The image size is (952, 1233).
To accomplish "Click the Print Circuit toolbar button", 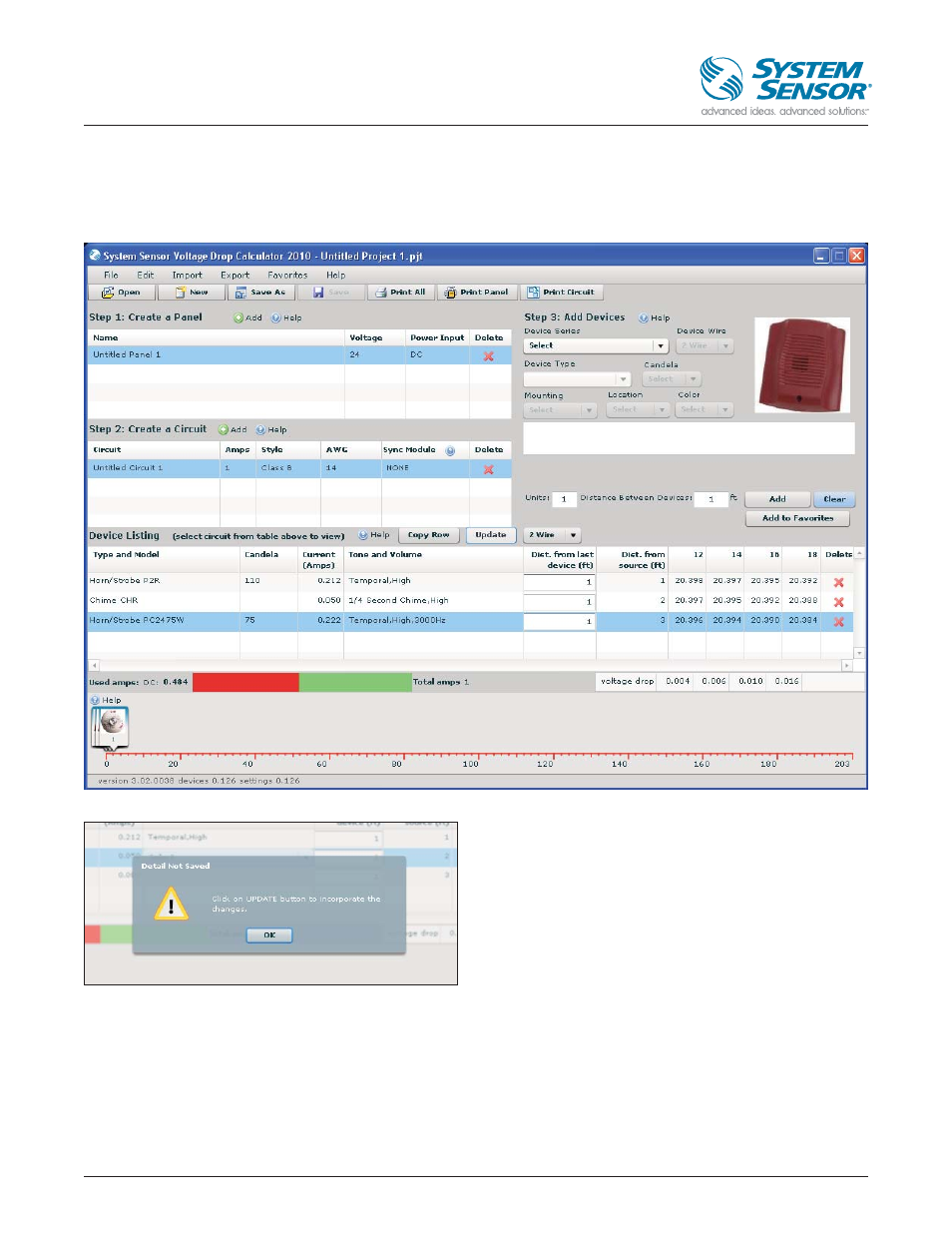I will tap(561, 293).
